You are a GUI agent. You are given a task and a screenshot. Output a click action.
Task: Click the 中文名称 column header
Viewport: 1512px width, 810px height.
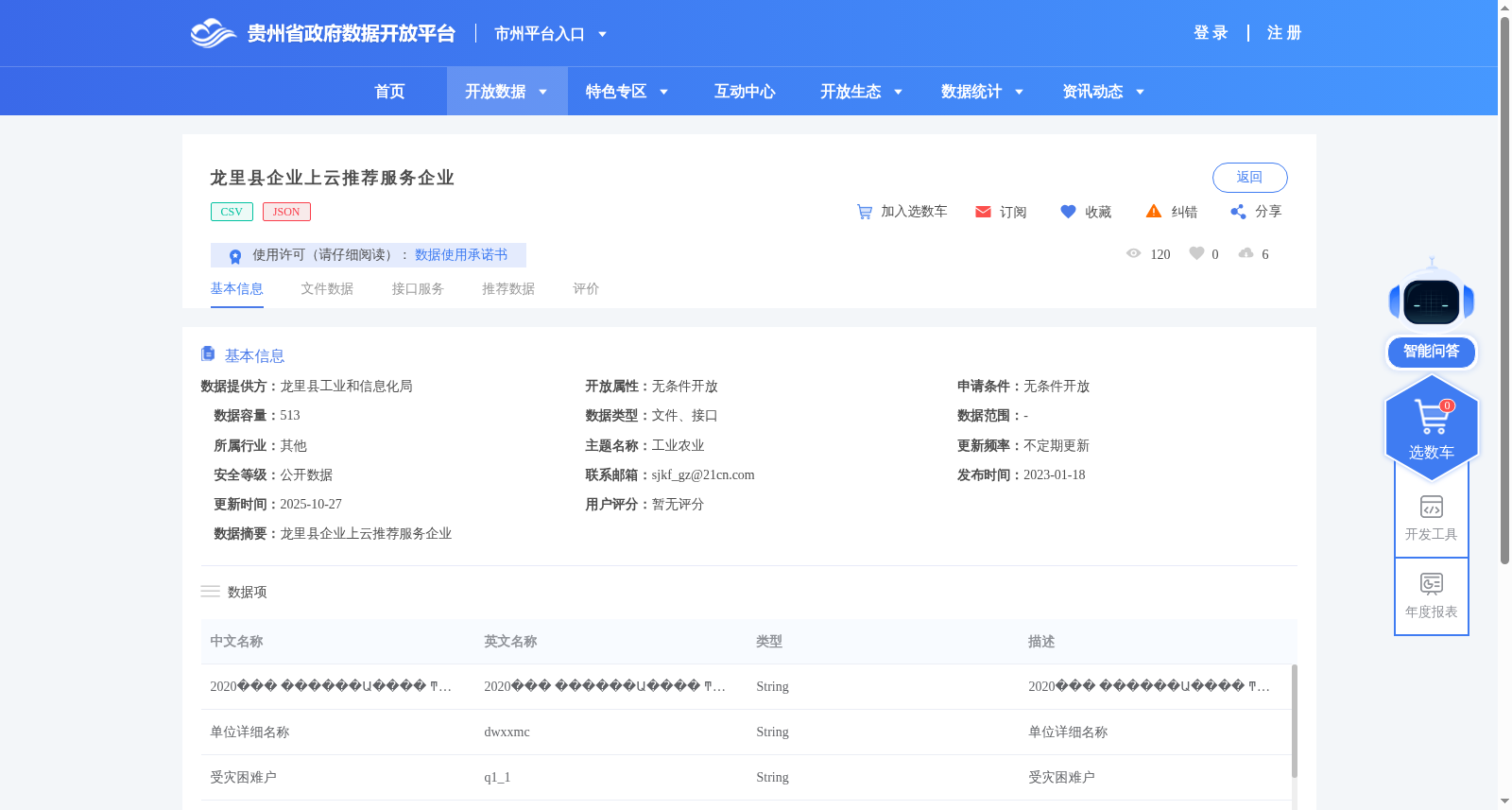point(236,642)
